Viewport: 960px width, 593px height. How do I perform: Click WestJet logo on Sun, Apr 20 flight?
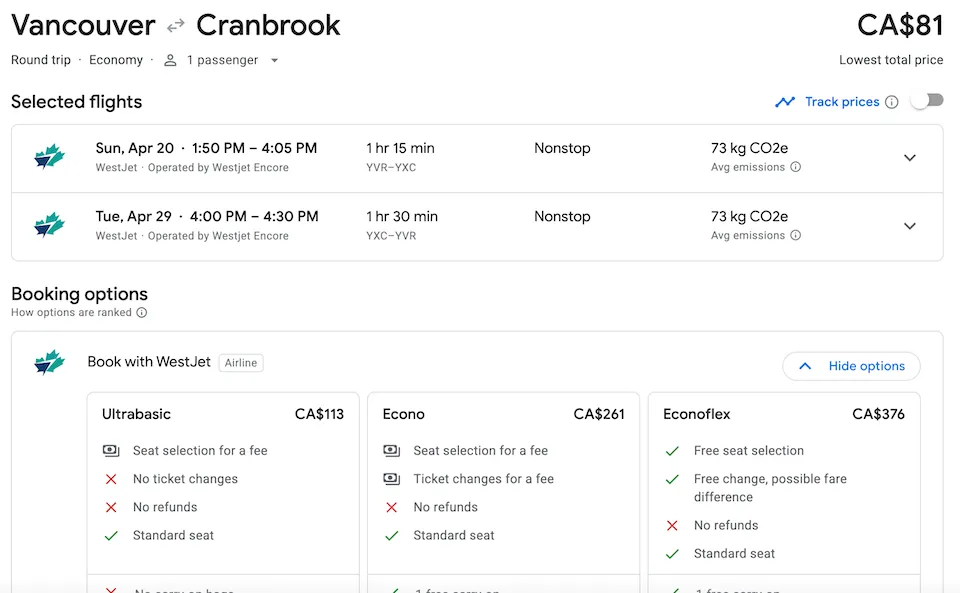click(49, 157)
